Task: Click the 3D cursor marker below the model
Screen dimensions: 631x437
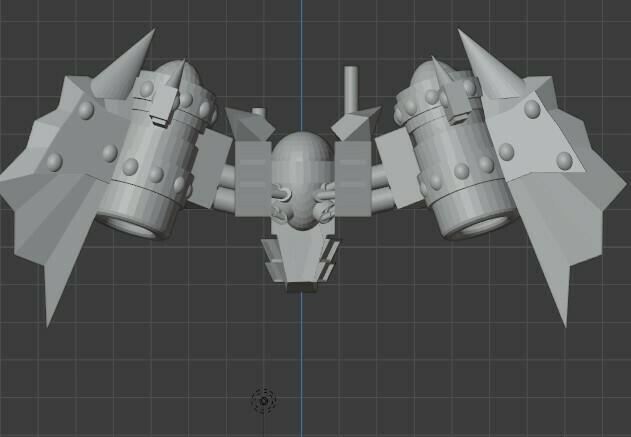Action: point(264,401)
